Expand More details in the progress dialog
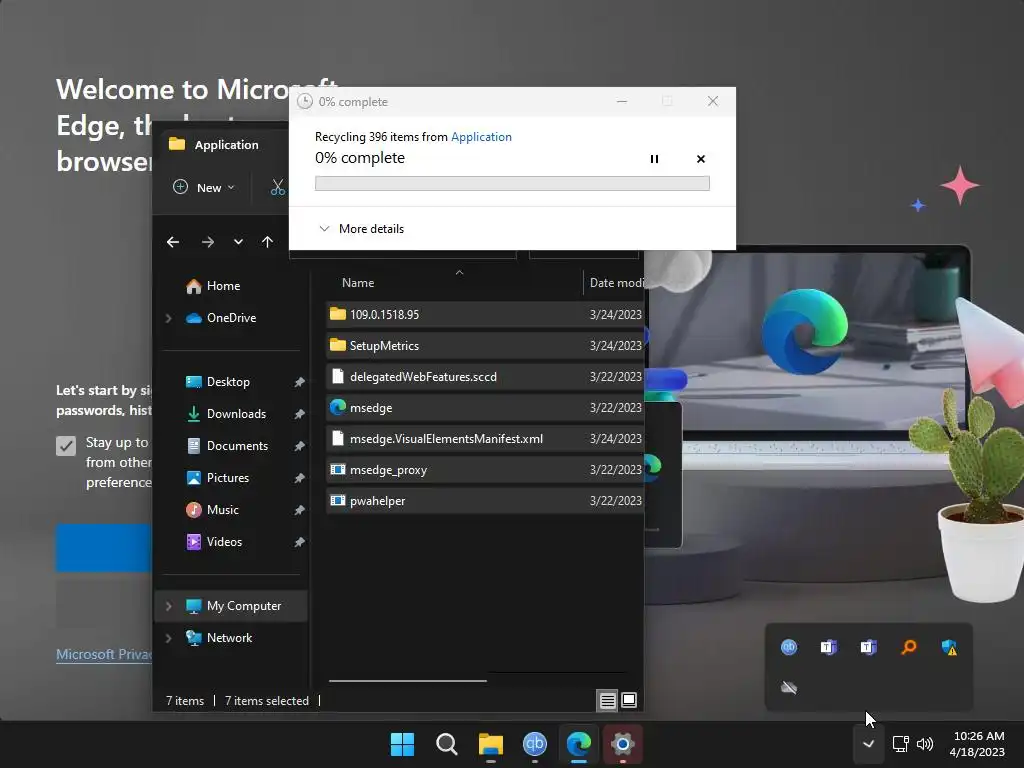Screen dimensions: 1024x768 click(361, 229)
